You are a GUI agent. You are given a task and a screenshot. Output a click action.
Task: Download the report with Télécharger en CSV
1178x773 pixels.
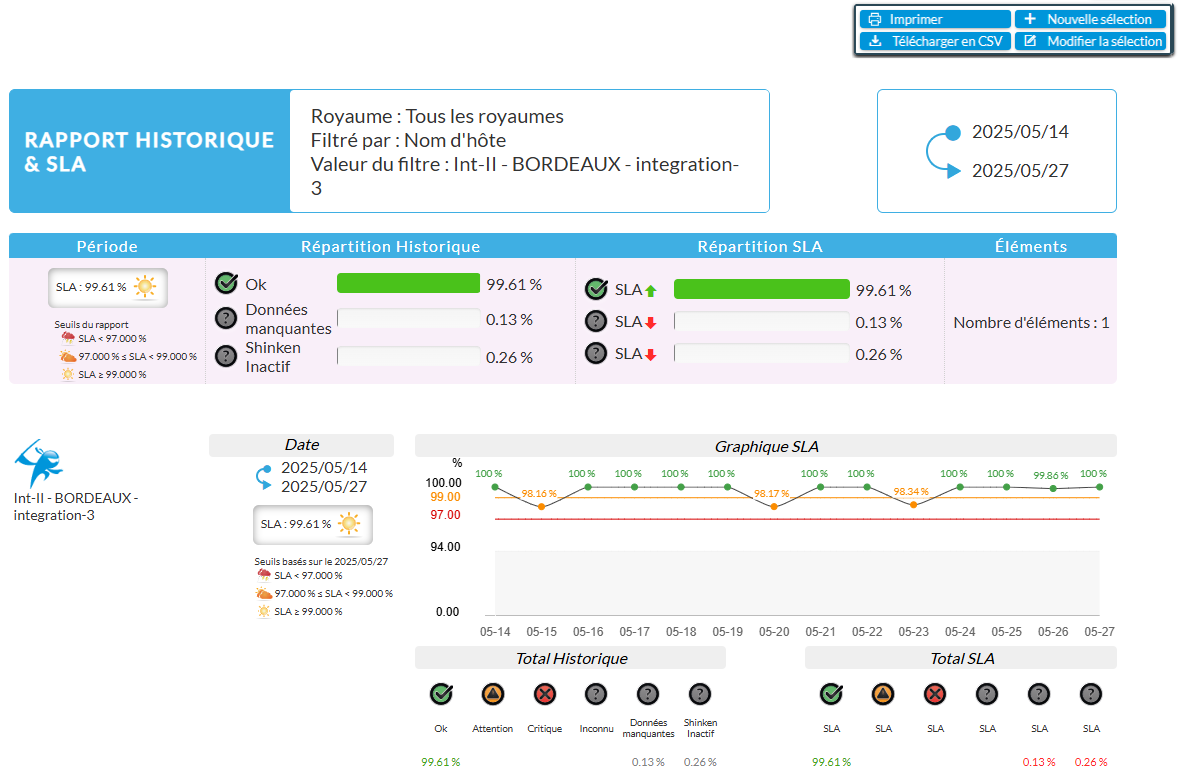pyautogui.click(x=935, y=41)
